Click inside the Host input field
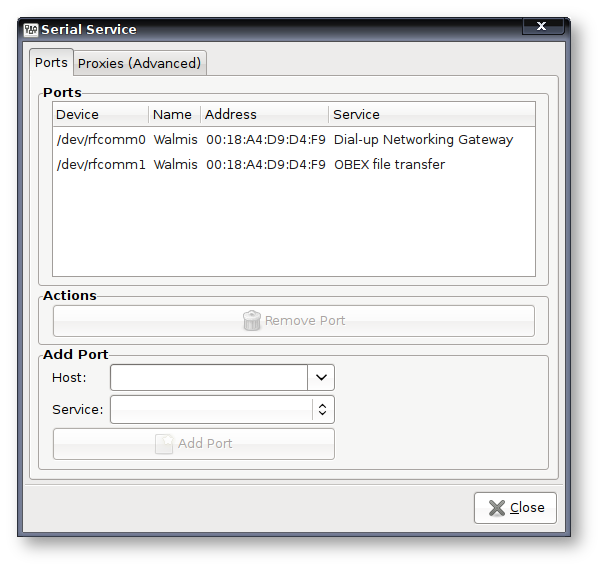The width and height of the screenshot is (604, 570). pyautogui.click(x=209, y=377)
